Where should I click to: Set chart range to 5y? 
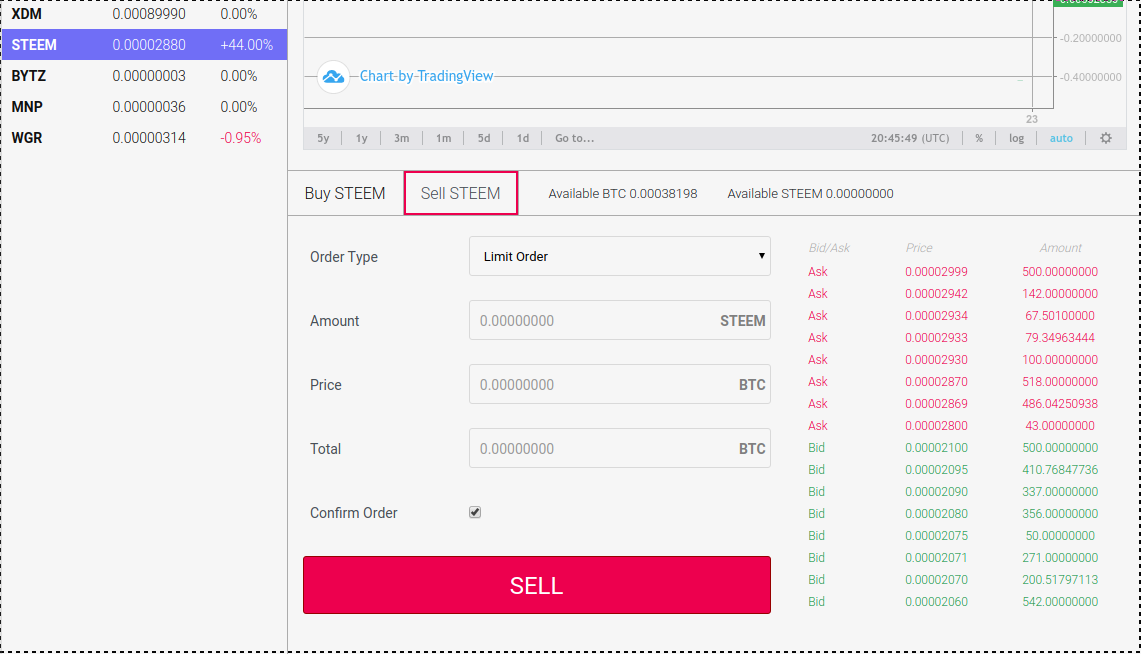pos(323,138)
